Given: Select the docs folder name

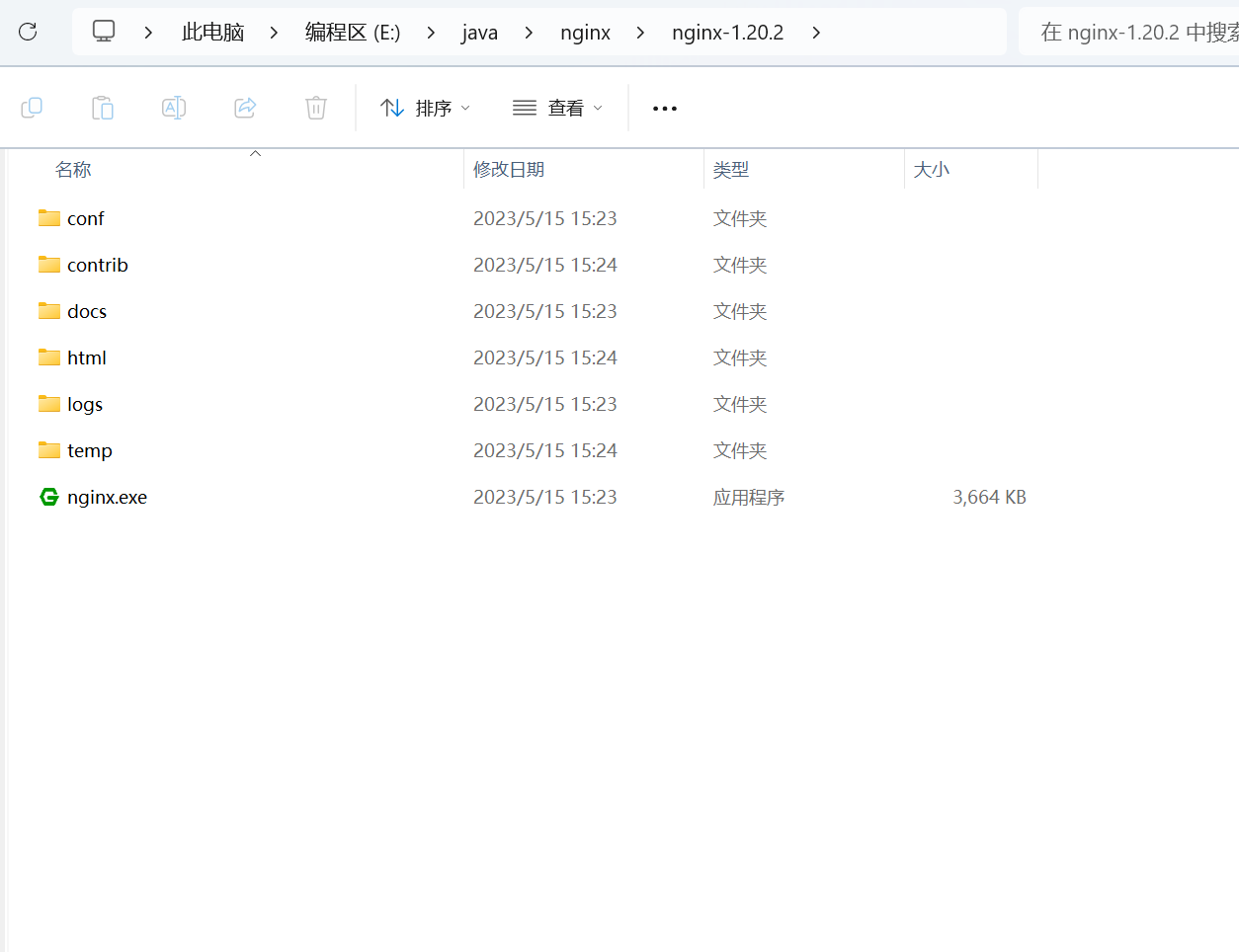Looking at the screenshot, I should pyautogui.click(x=87, y=311).
